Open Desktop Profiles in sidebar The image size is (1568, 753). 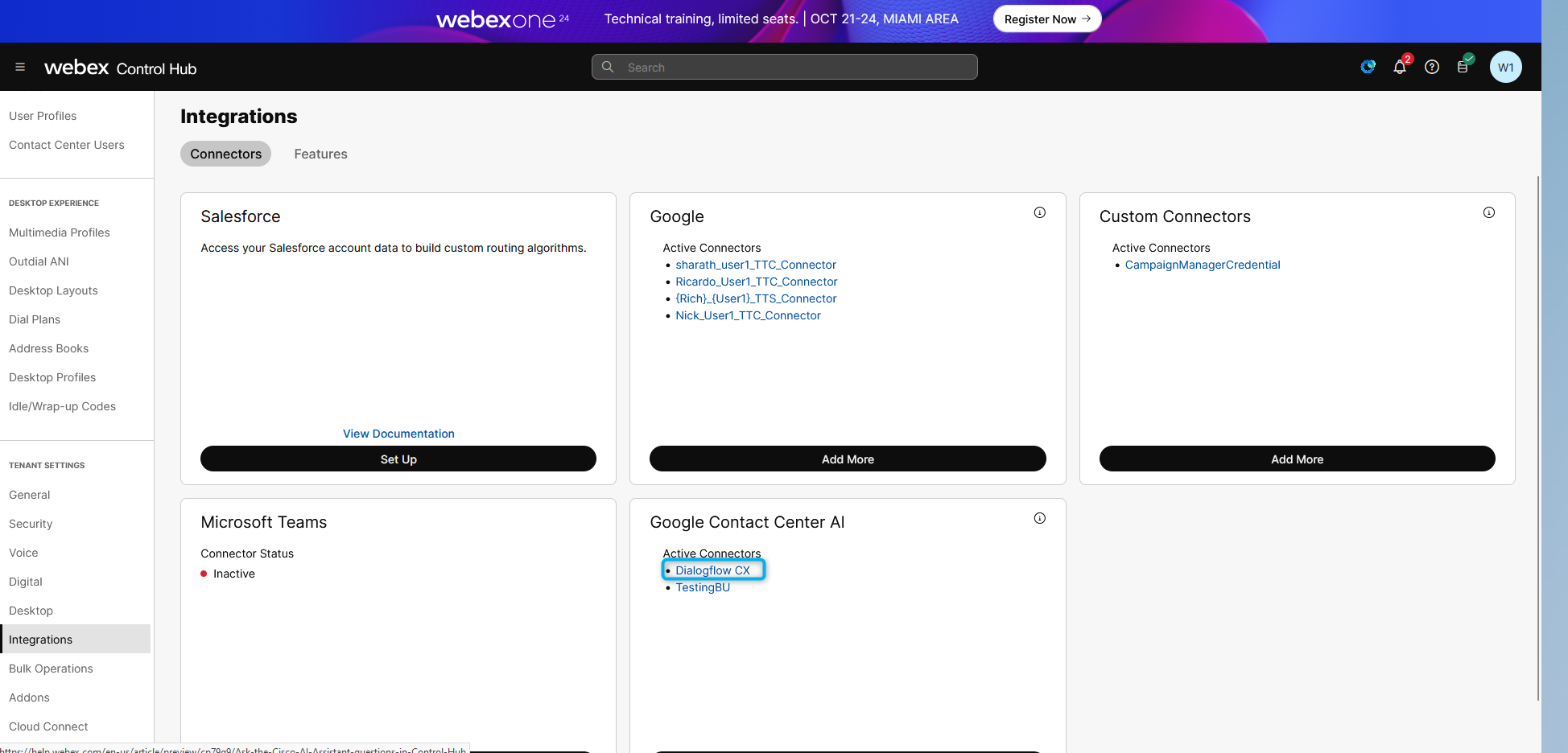point(52,377)
